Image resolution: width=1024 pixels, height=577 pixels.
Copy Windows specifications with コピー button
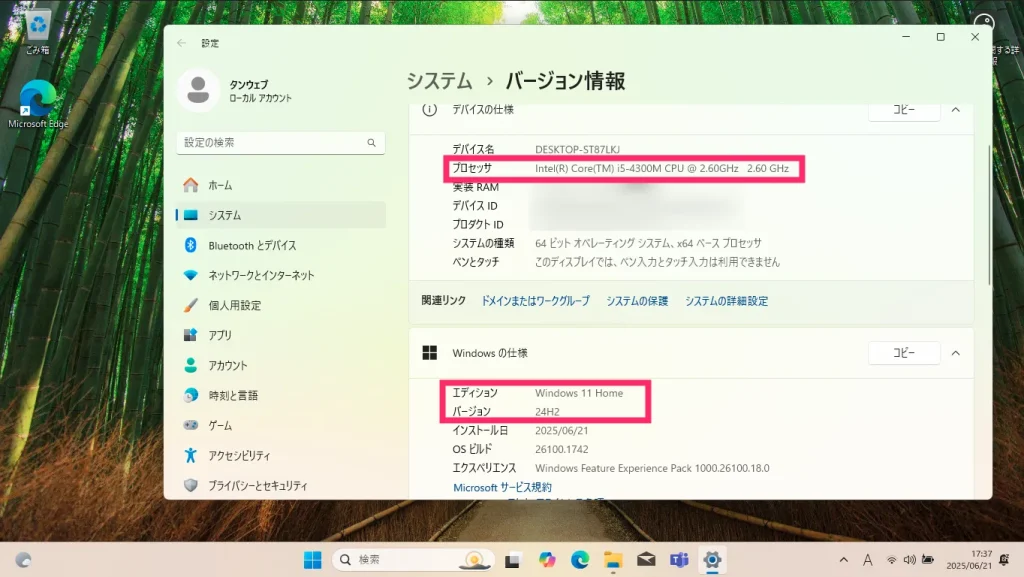[904, 353]
